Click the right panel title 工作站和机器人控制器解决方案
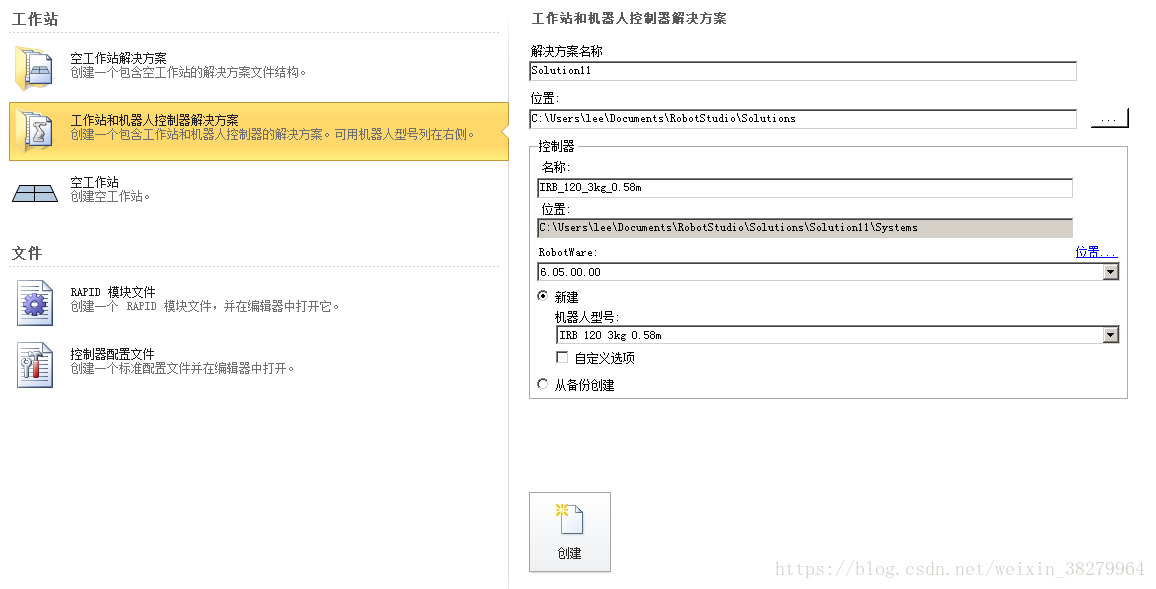Screen dimensions: 1156x589 click(x=629, y=18)
